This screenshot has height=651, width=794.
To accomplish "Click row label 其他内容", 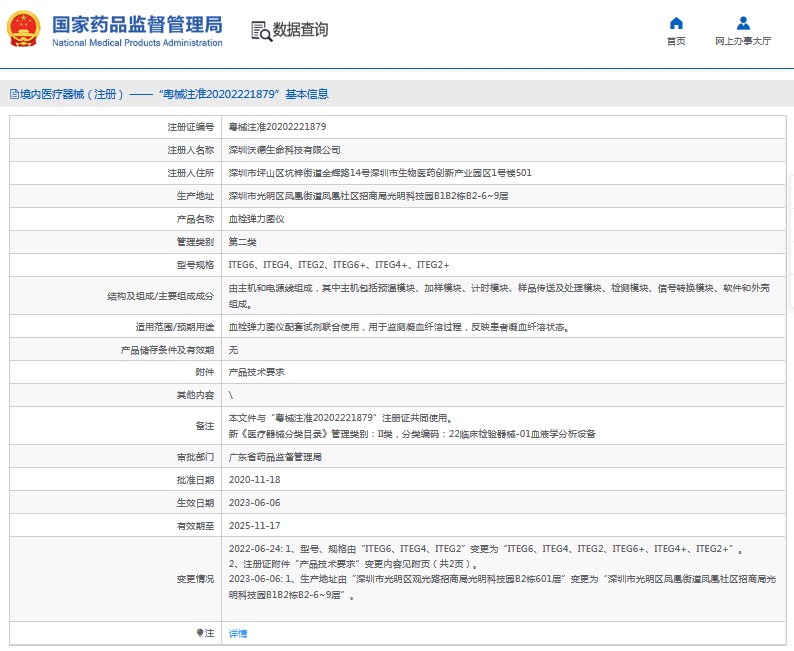I will pyautogui.click(x=195, y=395).
